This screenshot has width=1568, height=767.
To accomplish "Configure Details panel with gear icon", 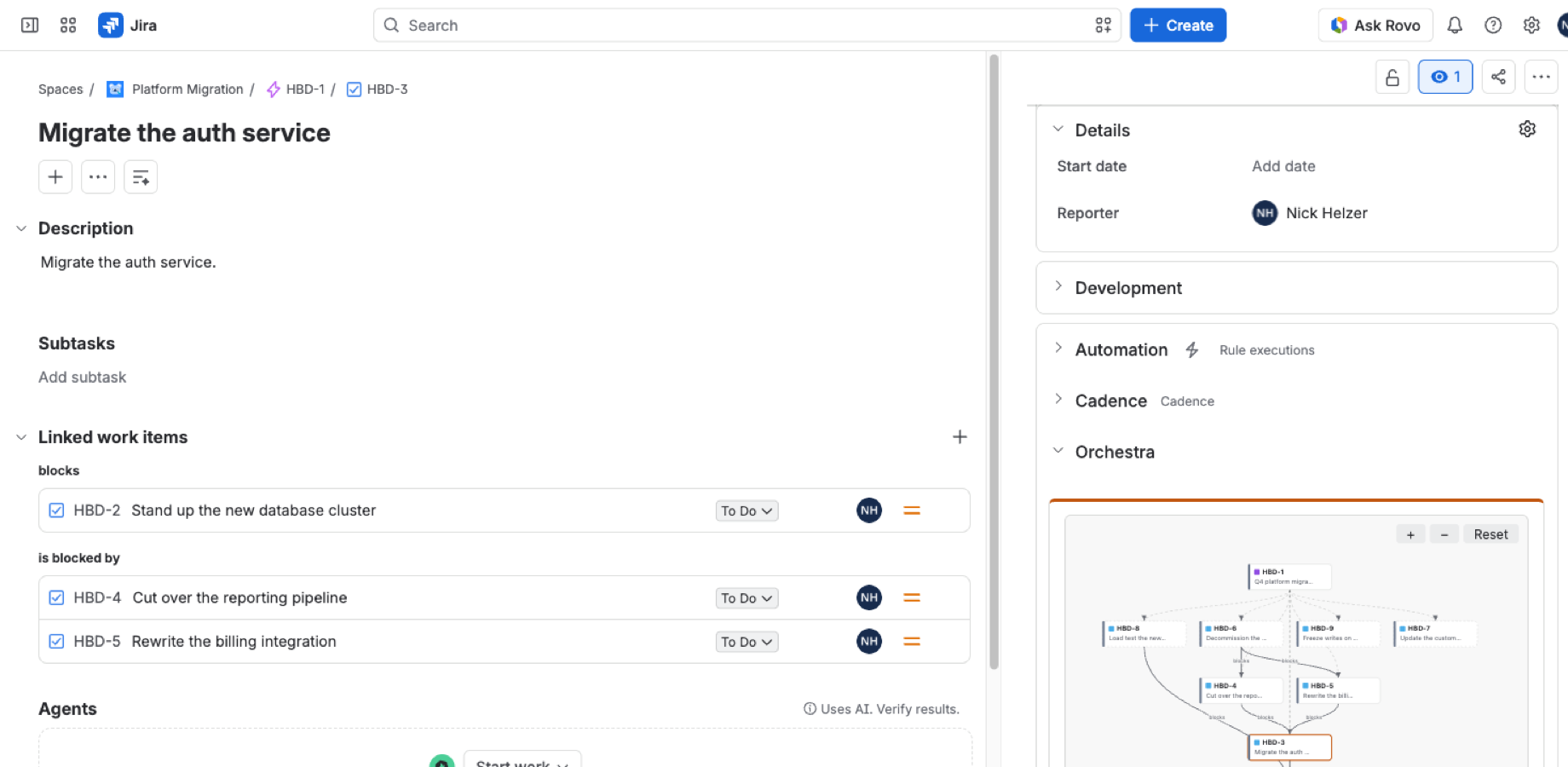I will click(x=1527, y=129).
